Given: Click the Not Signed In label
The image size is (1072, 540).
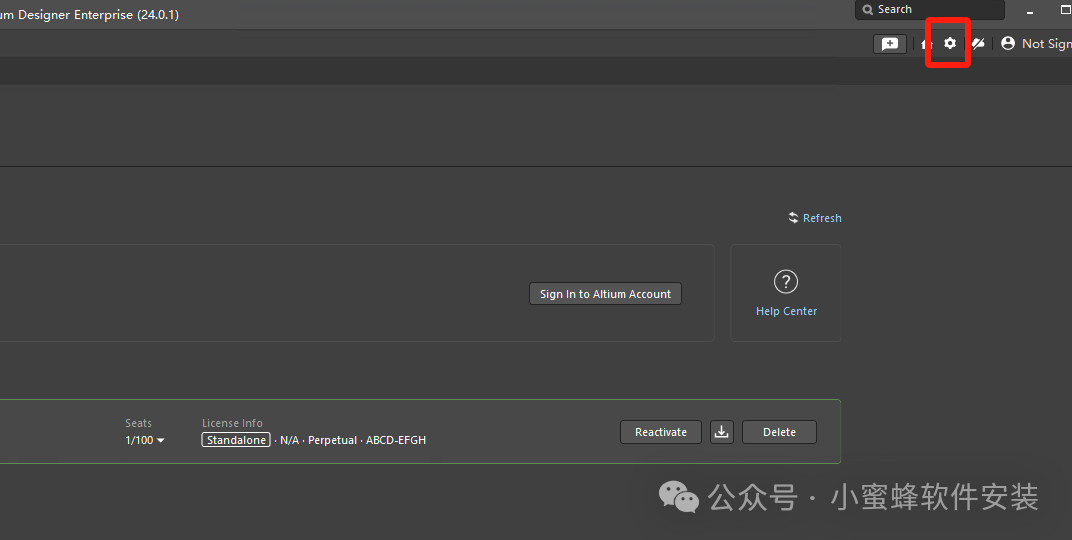Looking at the screenshot, I should (1046, 44).
